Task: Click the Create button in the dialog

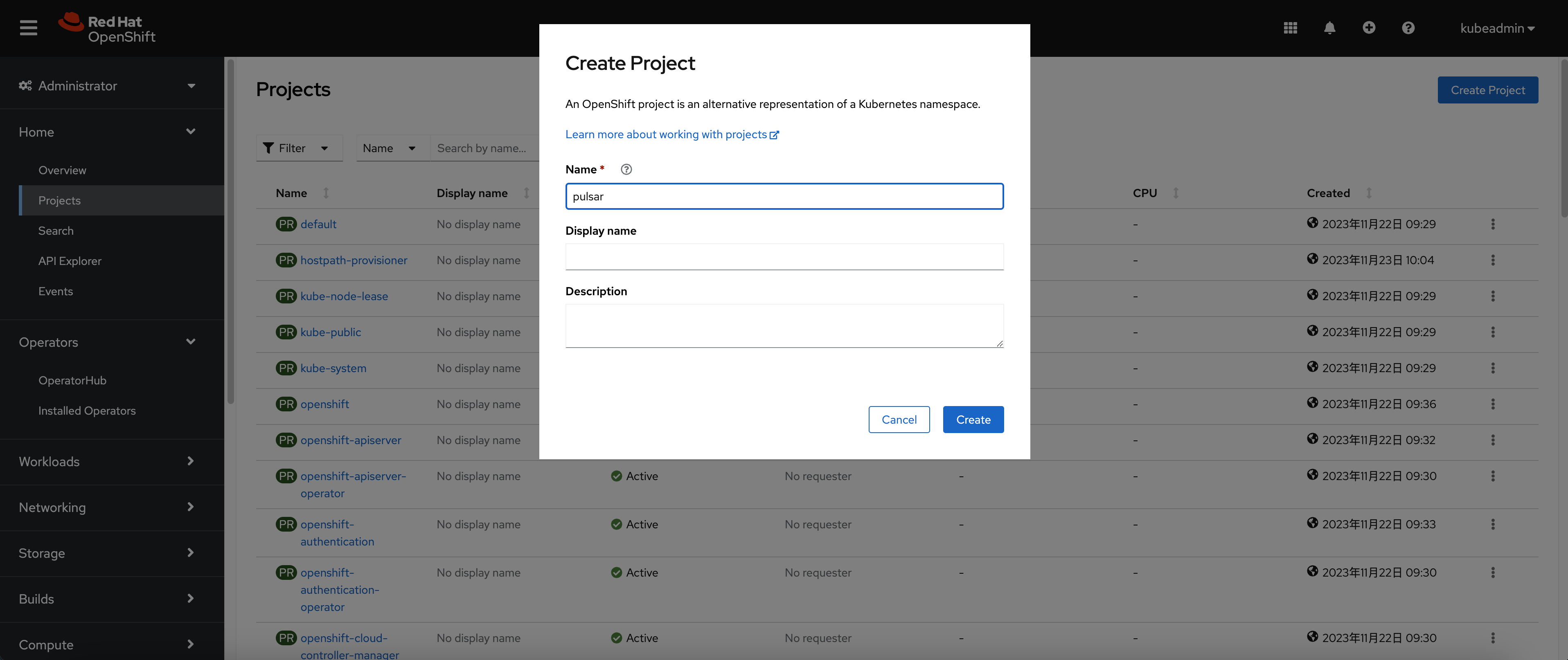Action: click(973, 419)
